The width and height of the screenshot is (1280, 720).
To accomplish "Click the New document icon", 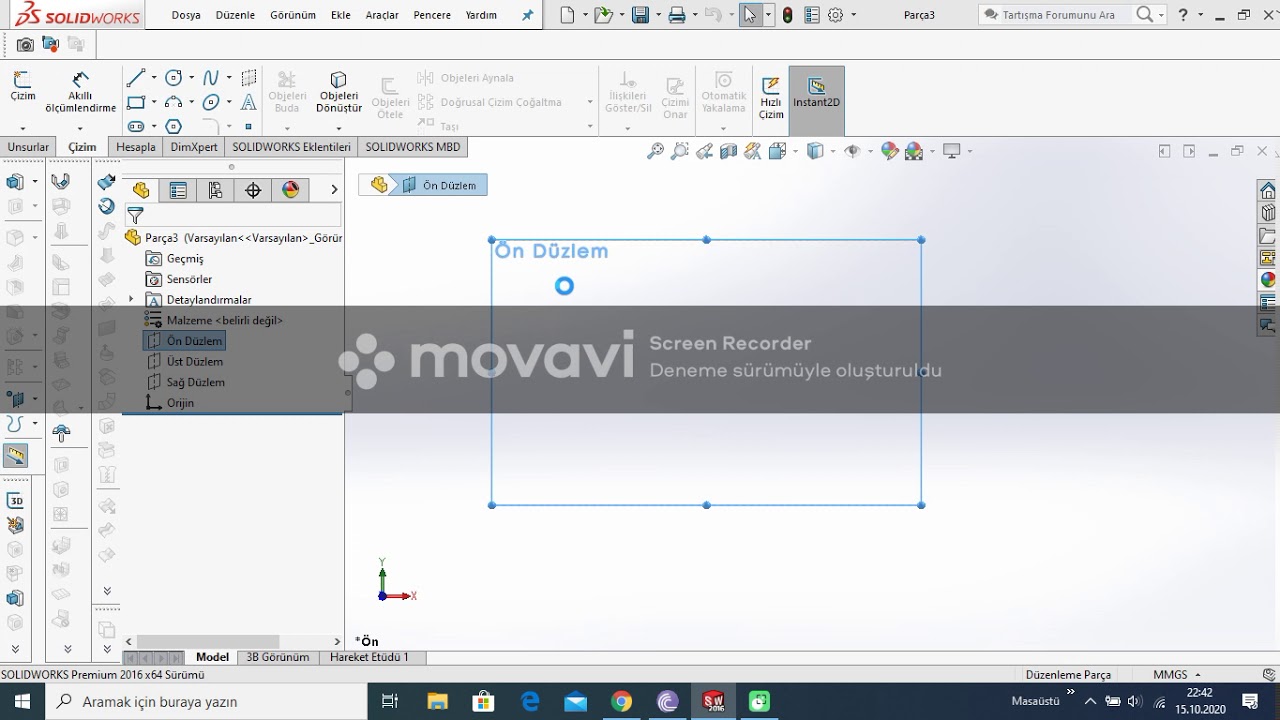I will [568, 15].
